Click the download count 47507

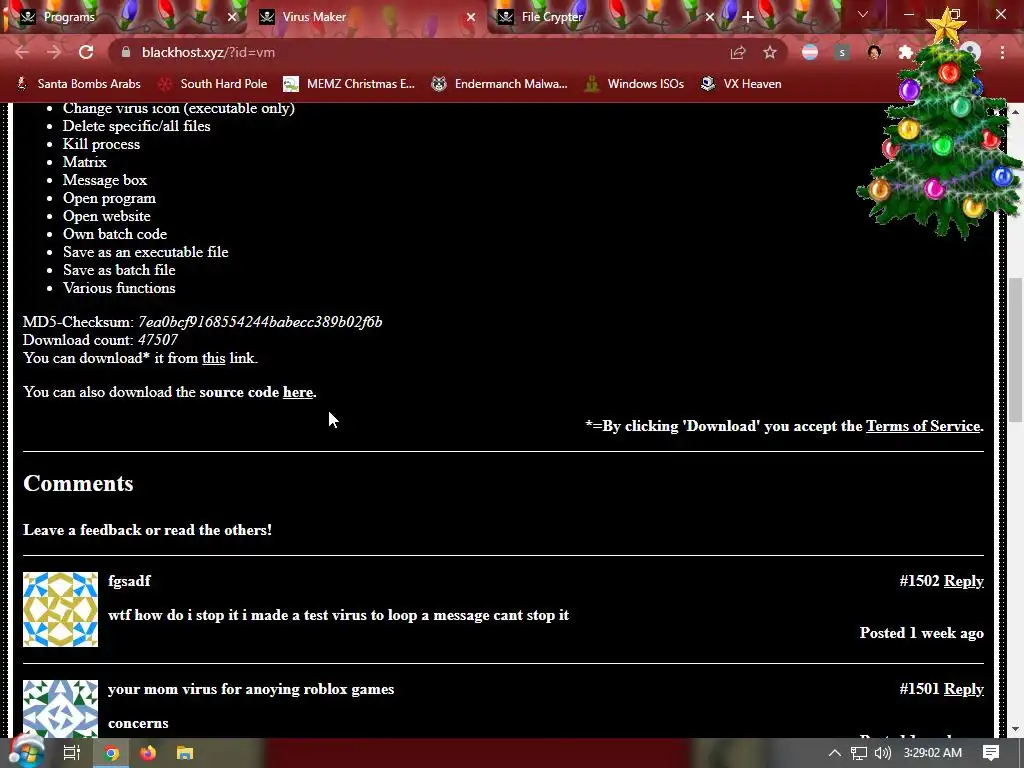click(157, 340)
